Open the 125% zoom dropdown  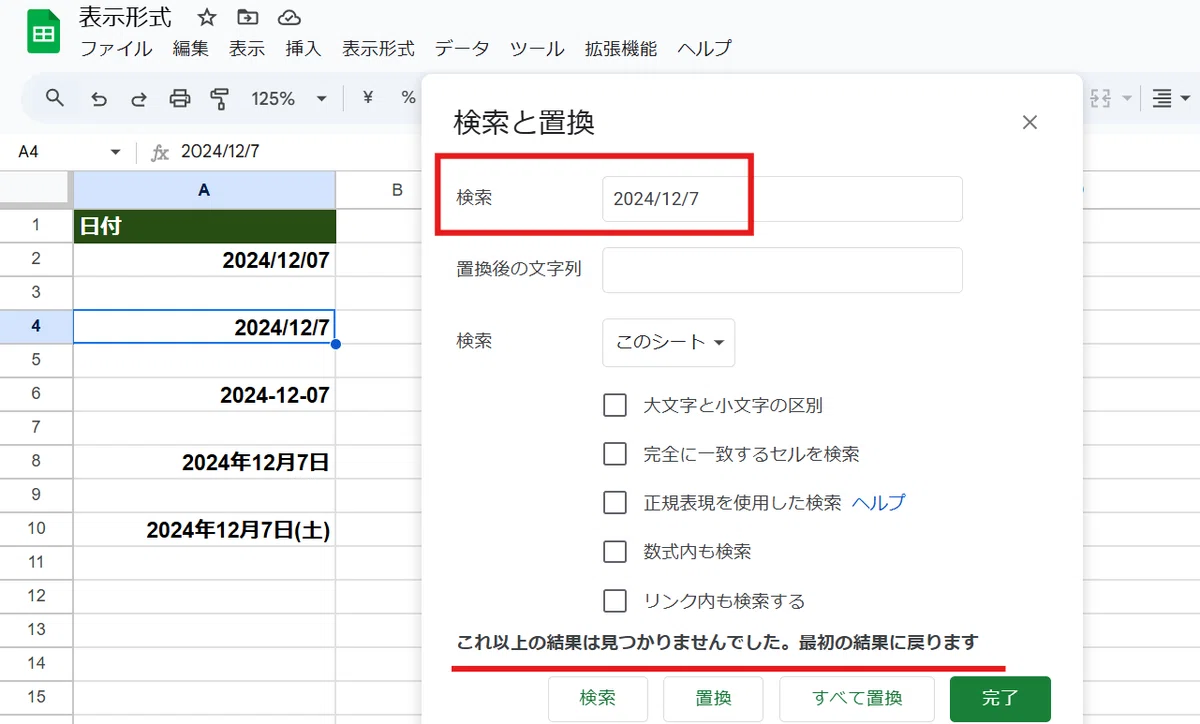[289, 98]
